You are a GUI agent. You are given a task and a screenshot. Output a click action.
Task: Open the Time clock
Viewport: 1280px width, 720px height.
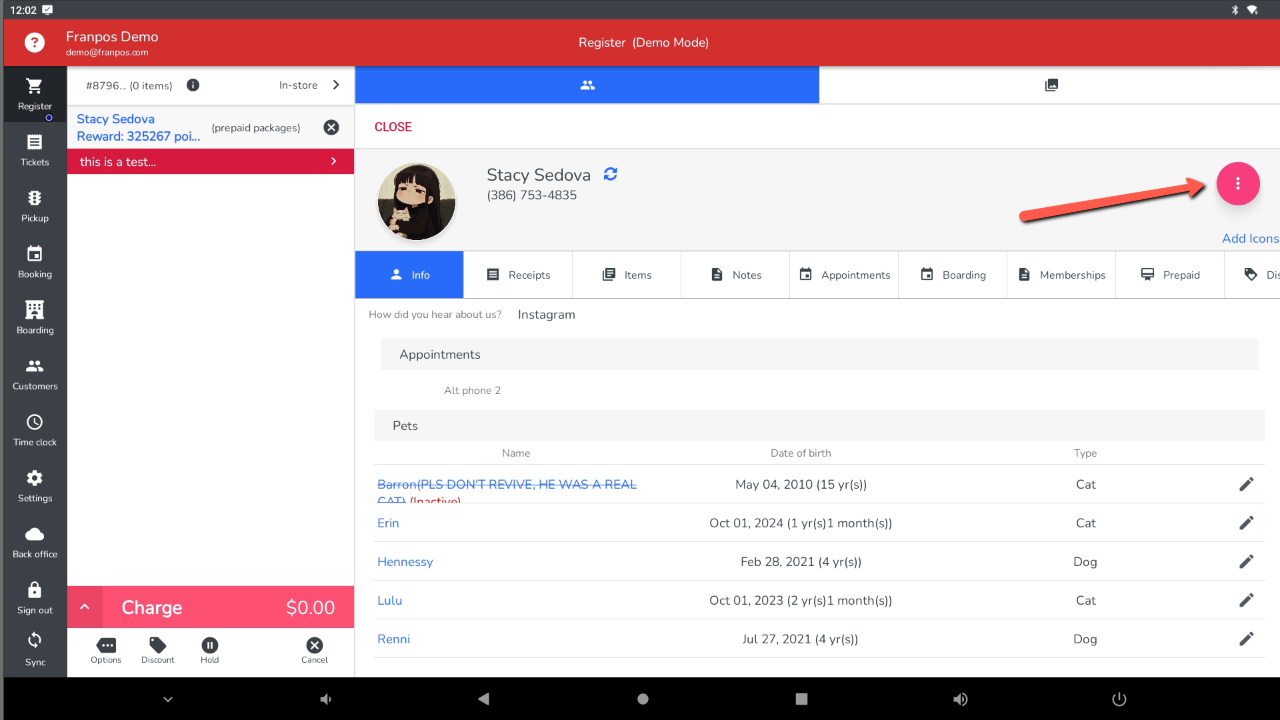coord(35,430)
